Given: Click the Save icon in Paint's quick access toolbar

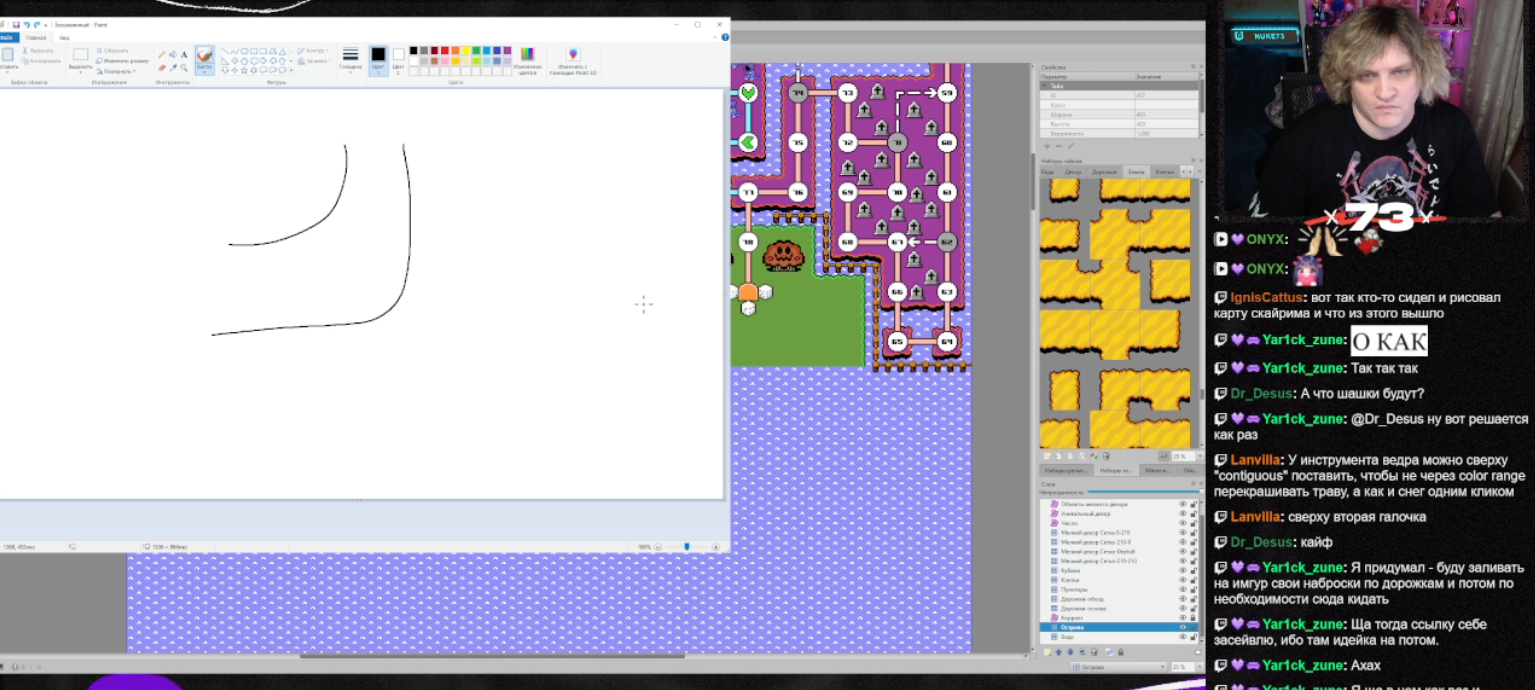Looking at the screenshot, I should [16, 25].
